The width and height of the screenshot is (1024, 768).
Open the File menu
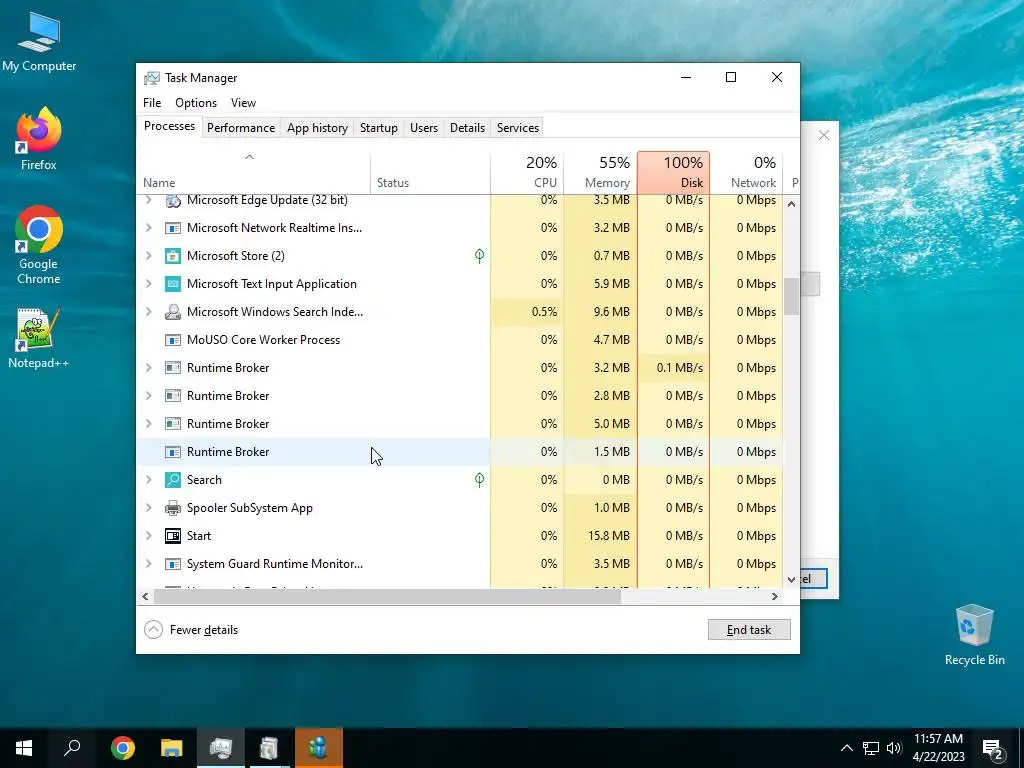pos(152,103)
